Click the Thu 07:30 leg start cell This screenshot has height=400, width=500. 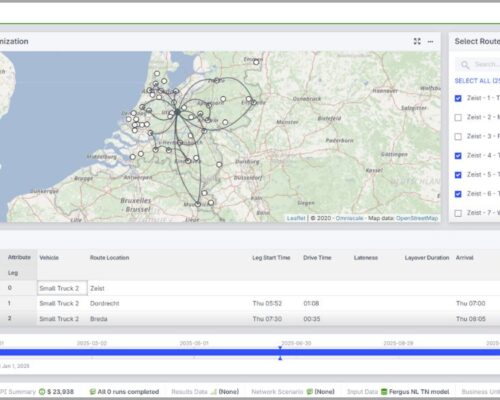pos(267,319)
